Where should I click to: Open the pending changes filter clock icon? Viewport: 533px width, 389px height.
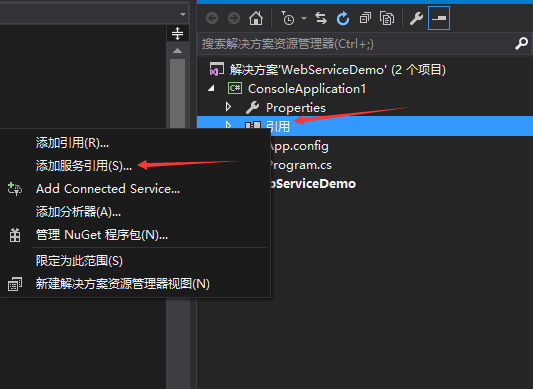click(288, 18)
